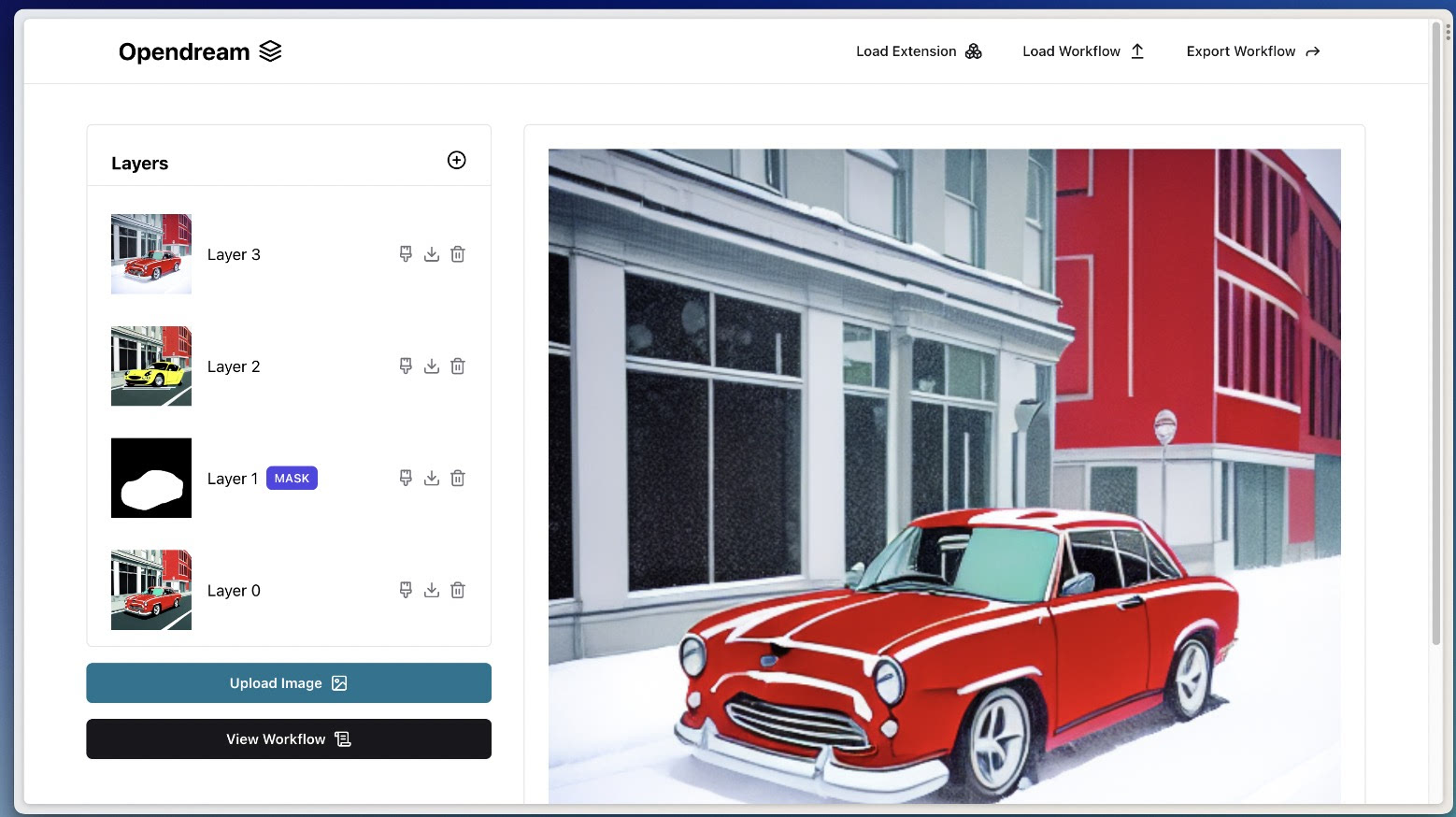The width and height of the screenshot is (1456, 817).
Task: Select Layer 3 thumbnail with red car
Action: pyautogui.click(x=151, y=254)
